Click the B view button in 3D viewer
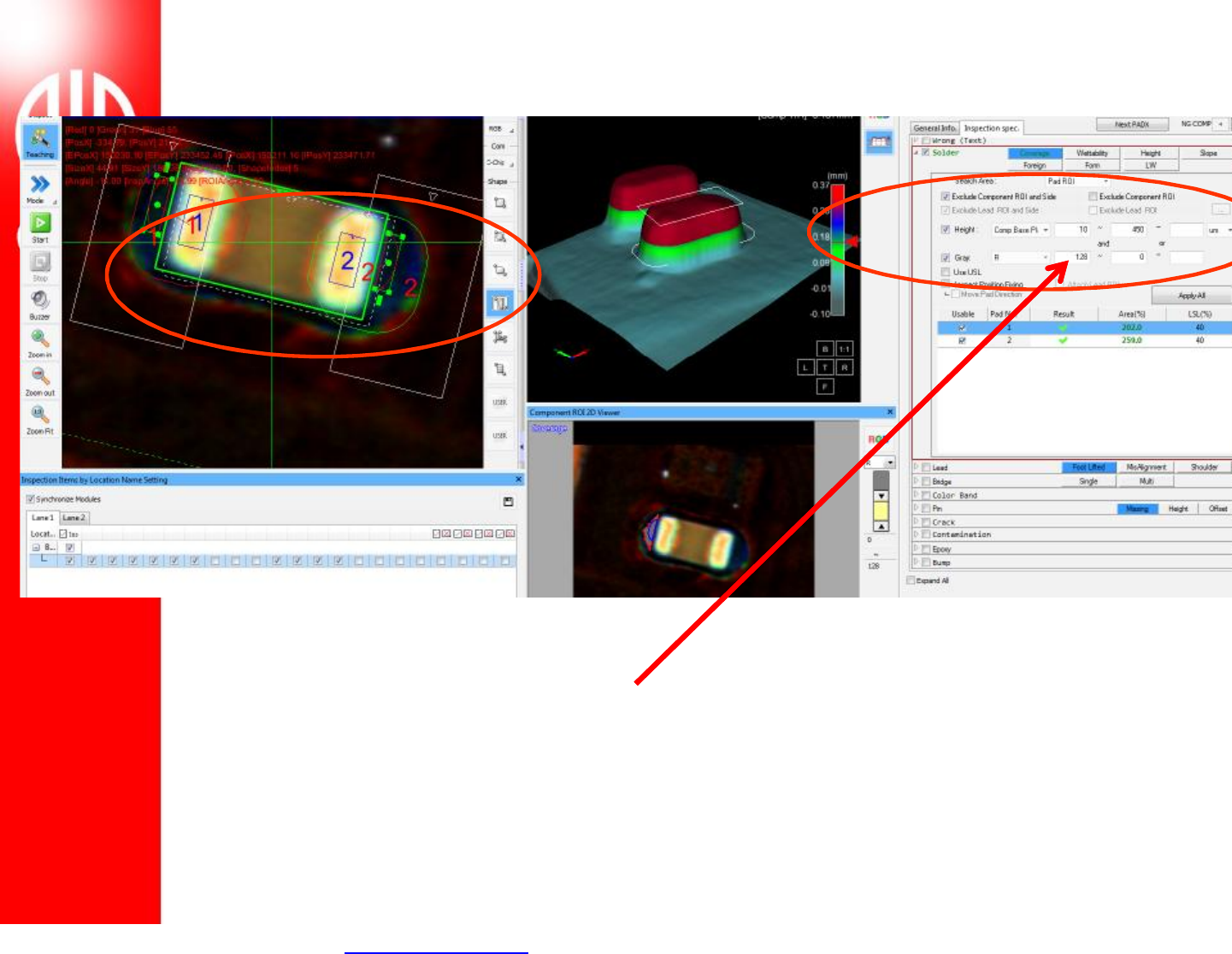 coord(825,349)
